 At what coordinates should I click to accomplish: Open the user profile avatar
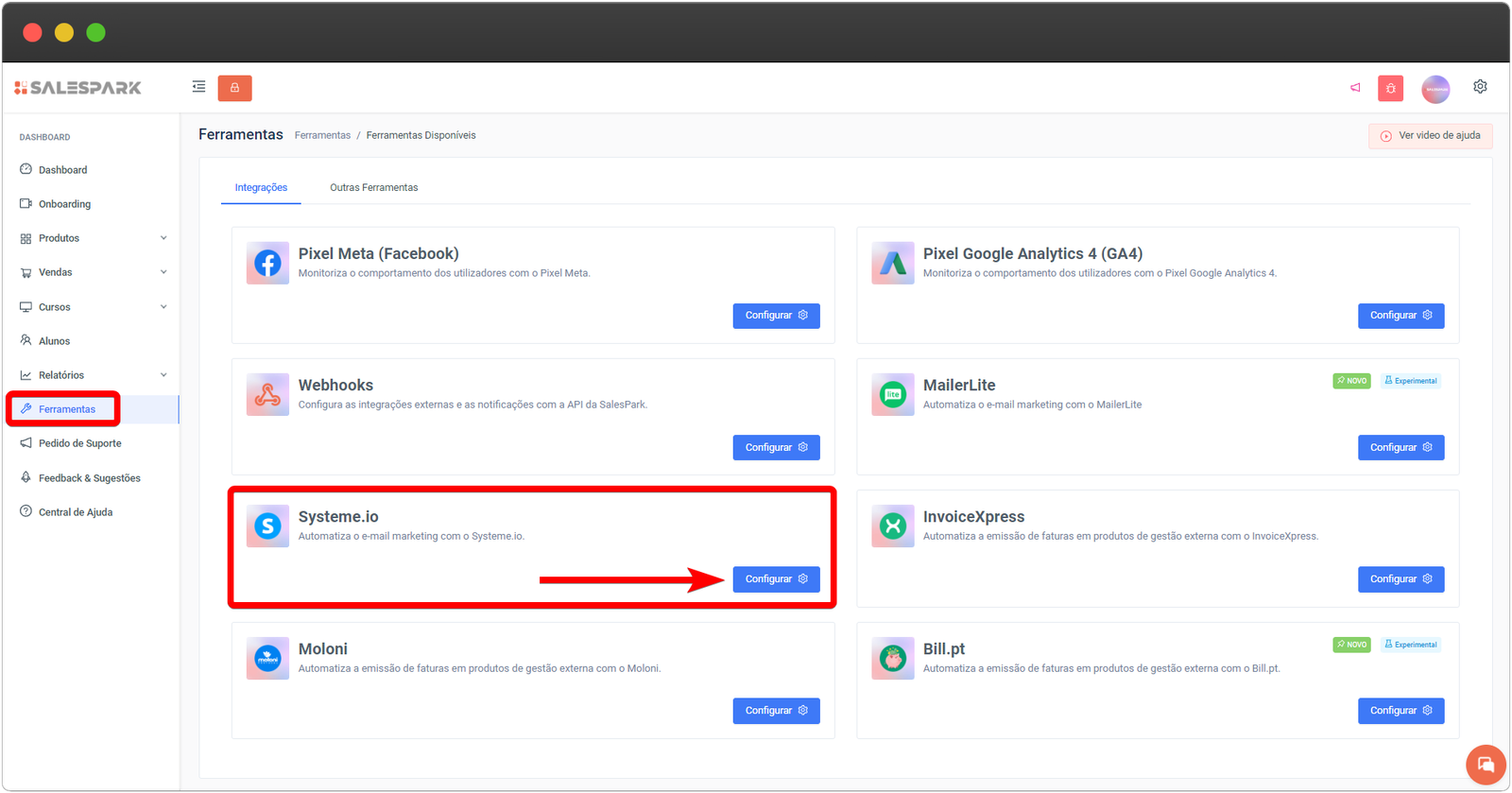pos(1435,89)
